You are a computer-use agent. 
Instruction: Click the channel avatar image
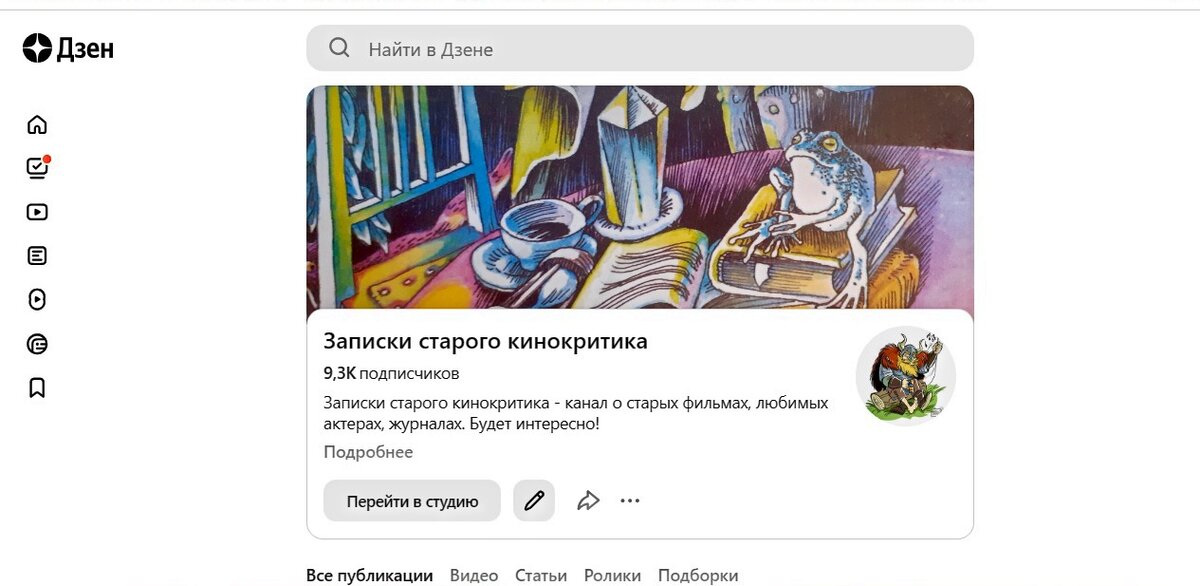pos(906,376)
